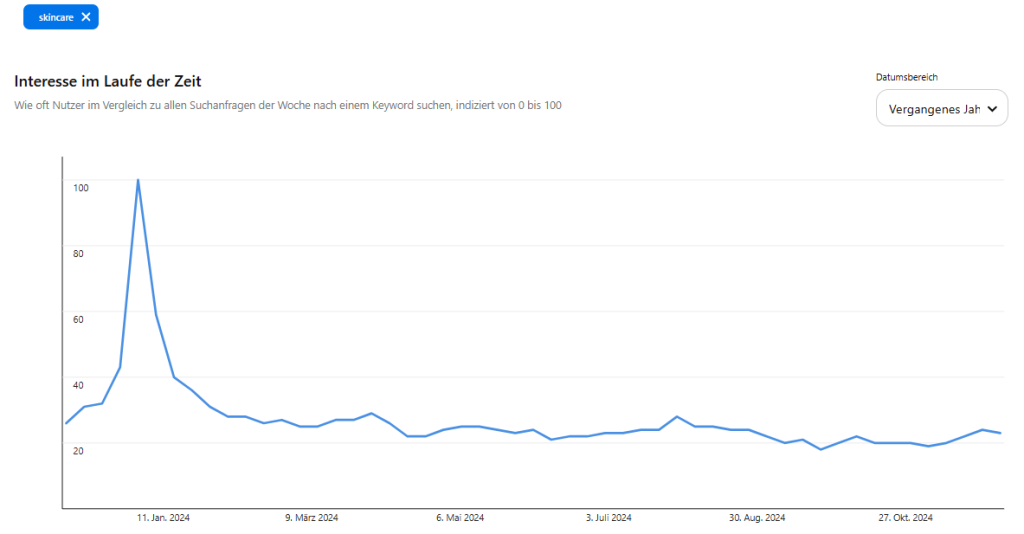Click the 6. Mai 2024 x-axis label
The image size is (1024, 534).
click(x=460, y=518)
